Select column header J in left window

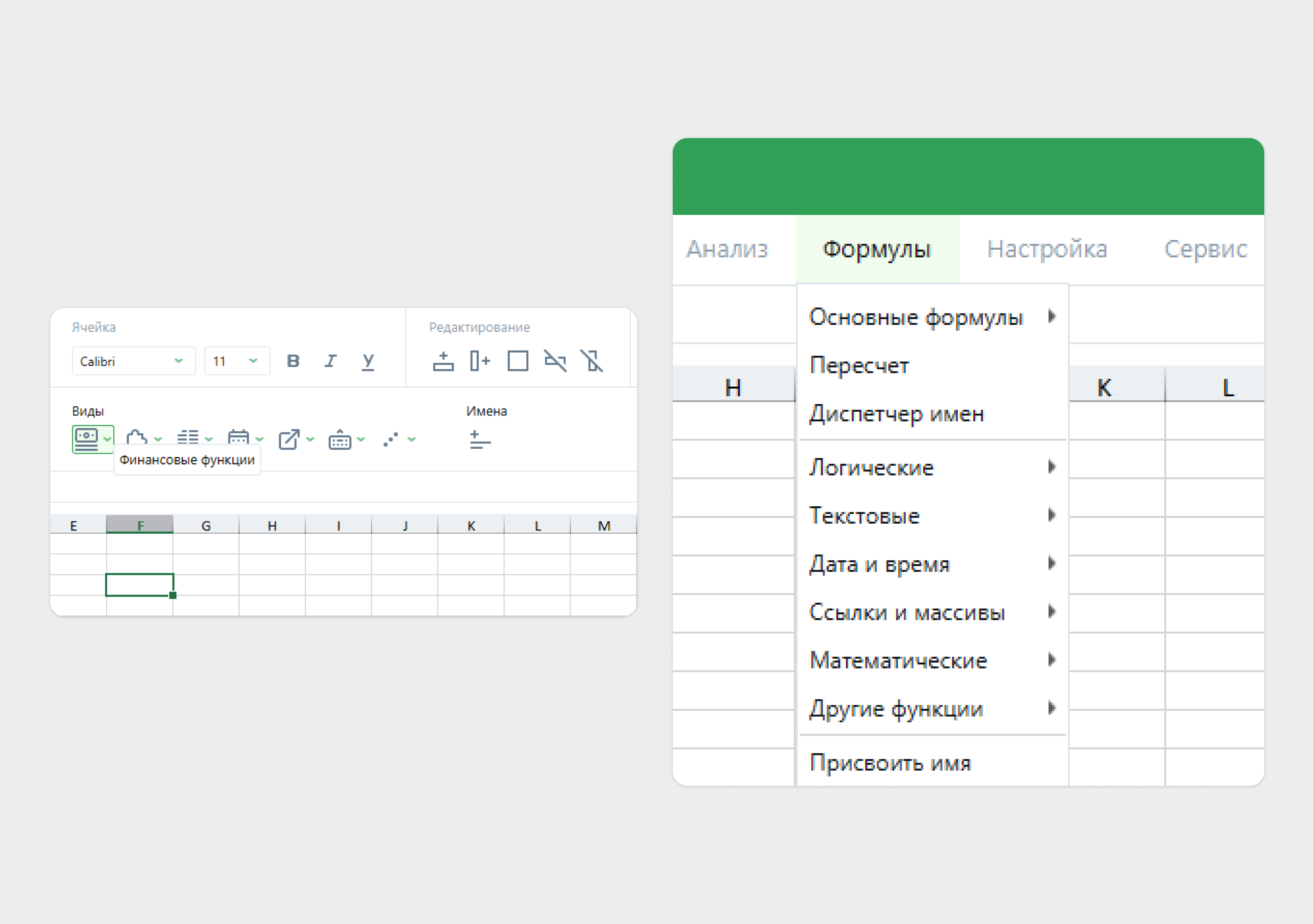pyautogui.click(x=405, y=525)
